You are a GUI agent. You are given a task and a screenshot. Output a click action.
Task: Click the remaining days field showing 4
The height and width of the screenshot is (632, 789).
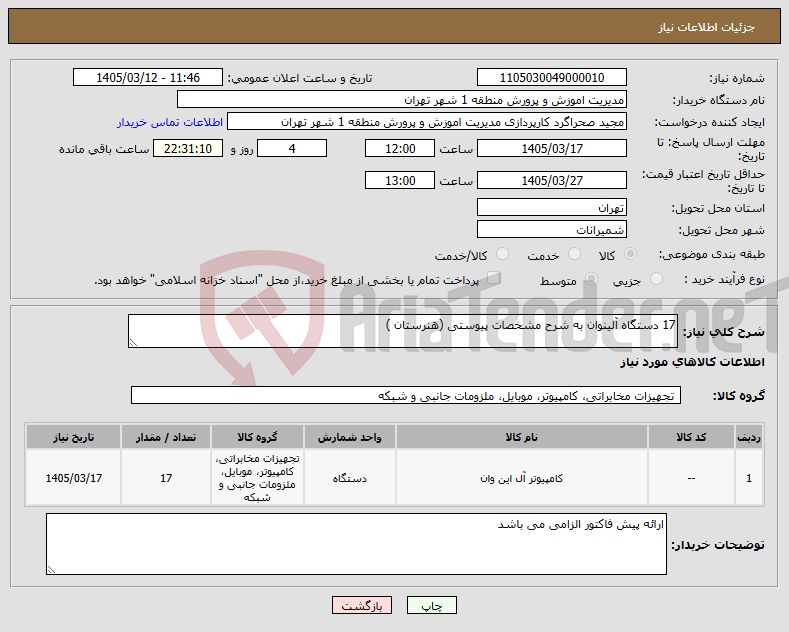(292, 148)
